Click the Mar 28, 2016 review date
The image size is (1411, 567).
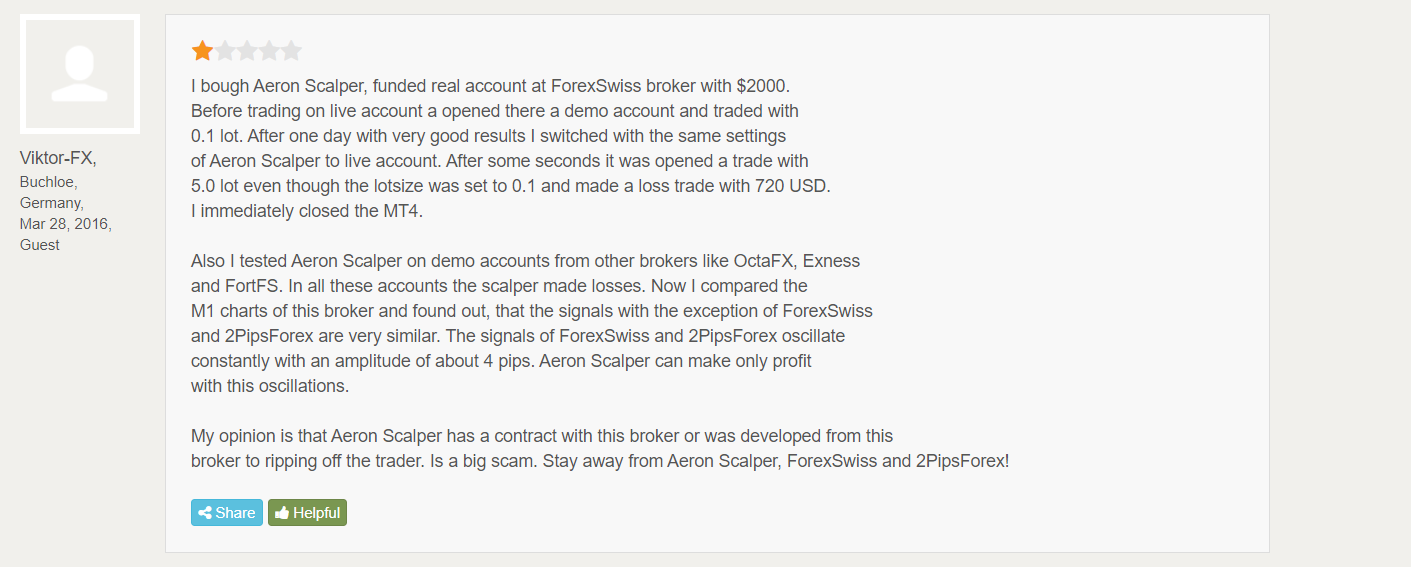[66, 224]
